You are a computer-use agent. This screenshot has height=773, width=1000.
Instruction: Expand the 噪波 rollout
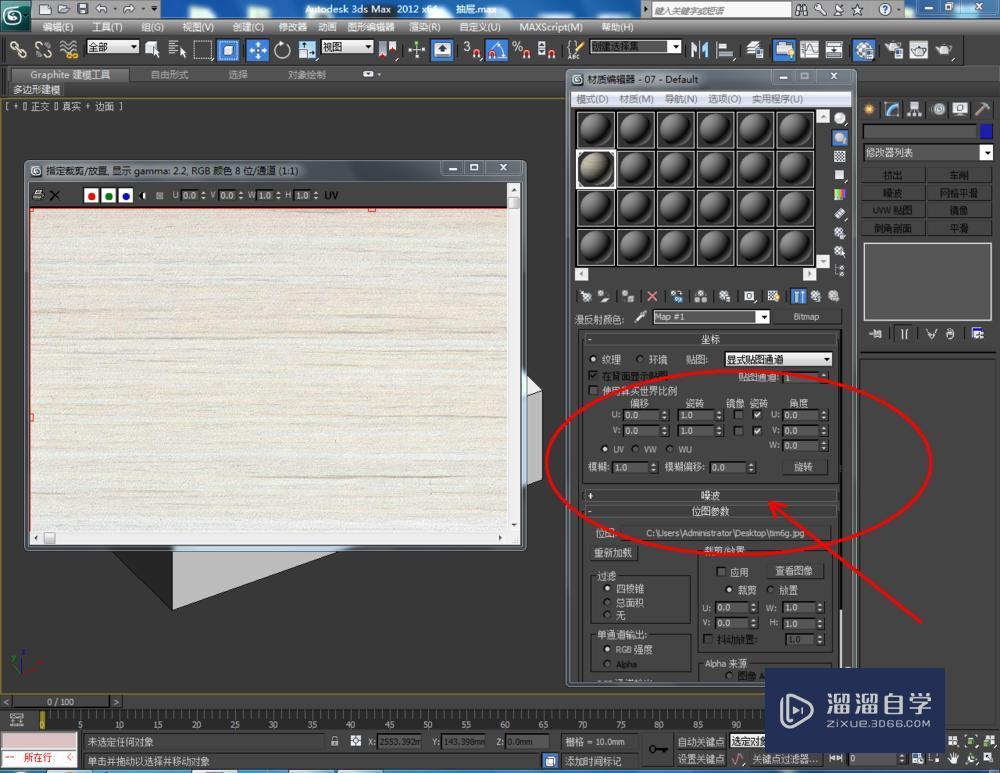[710, 494]
